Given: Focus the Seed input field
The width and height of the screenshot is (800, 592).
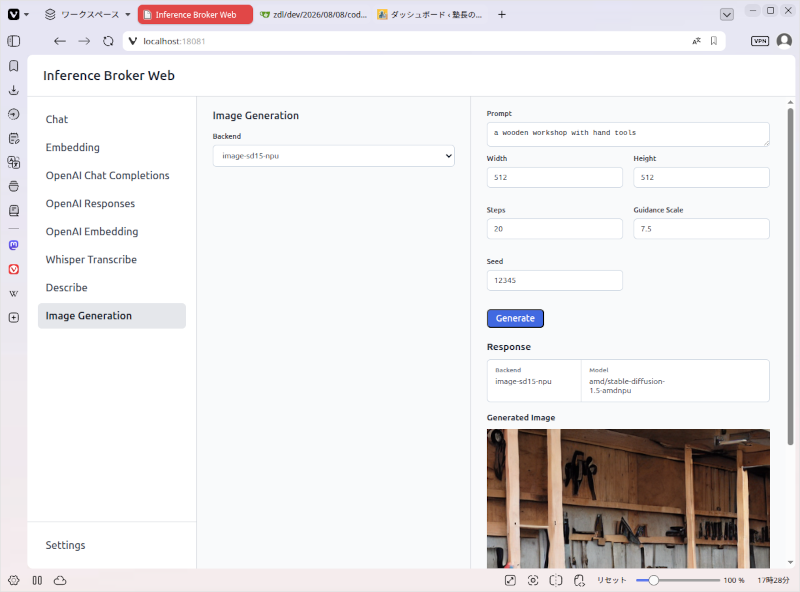Looking at the screenshot, I should click(555, 280).
